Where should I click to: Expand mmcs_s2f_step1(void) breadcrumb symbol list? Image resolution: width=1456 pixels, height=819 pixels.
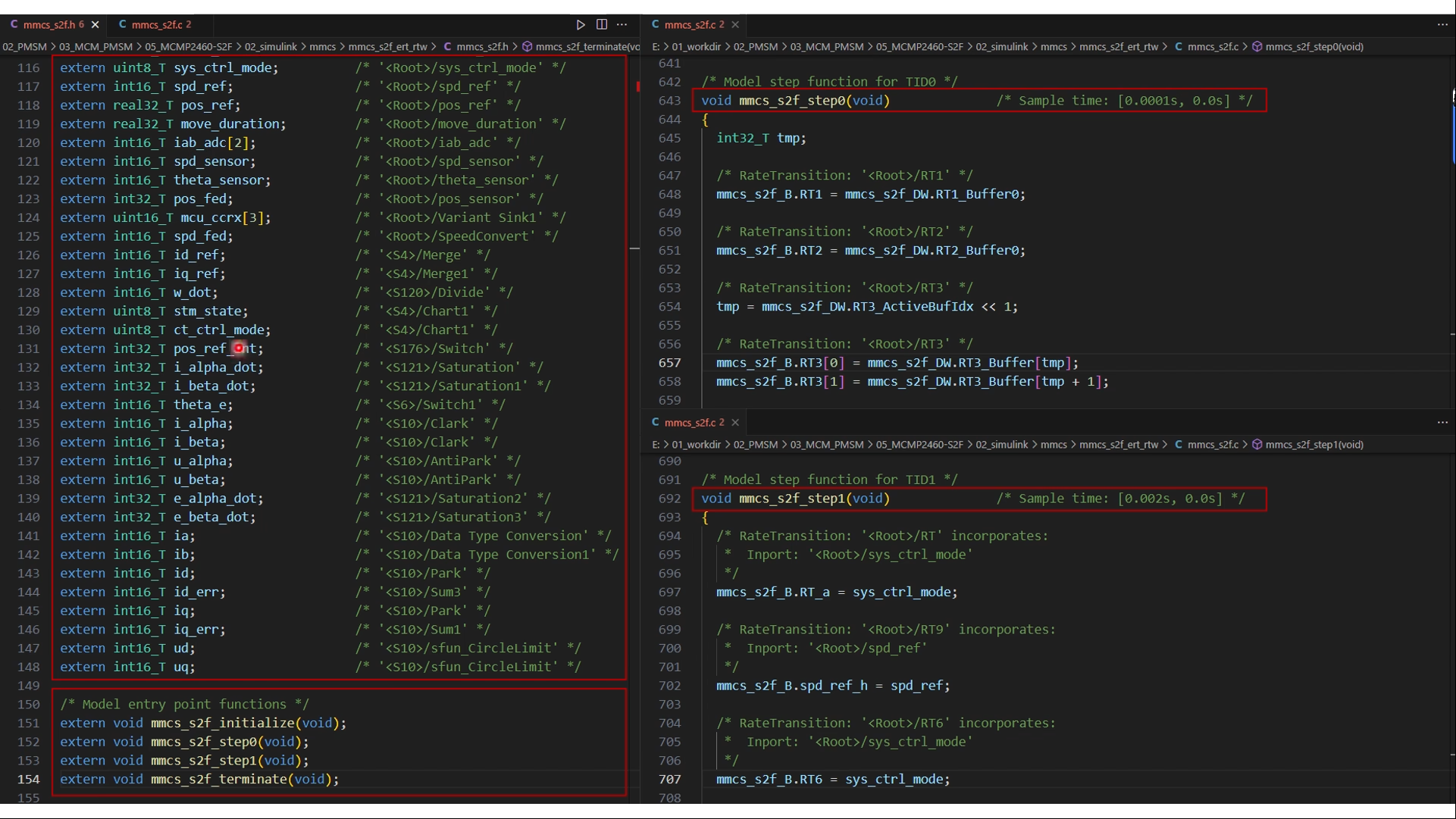click(x=1314, y=444)
